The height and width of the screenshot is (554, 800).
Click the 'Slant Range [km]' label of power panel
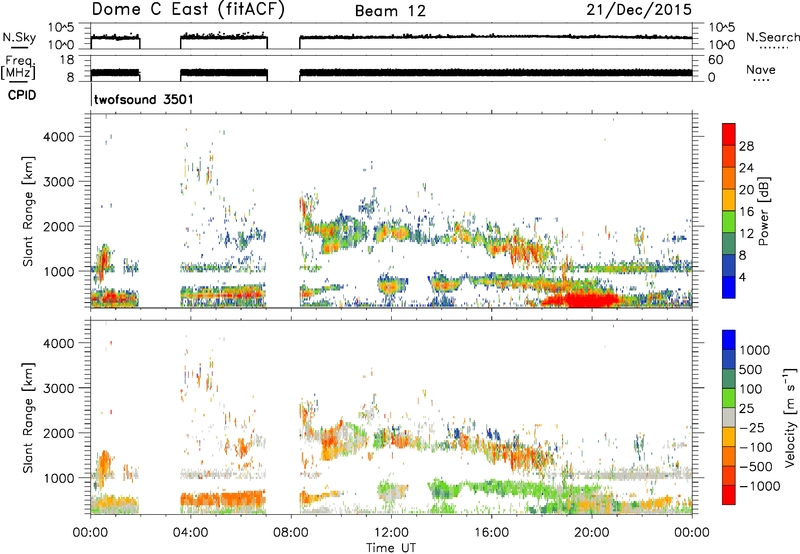(28, 211)
